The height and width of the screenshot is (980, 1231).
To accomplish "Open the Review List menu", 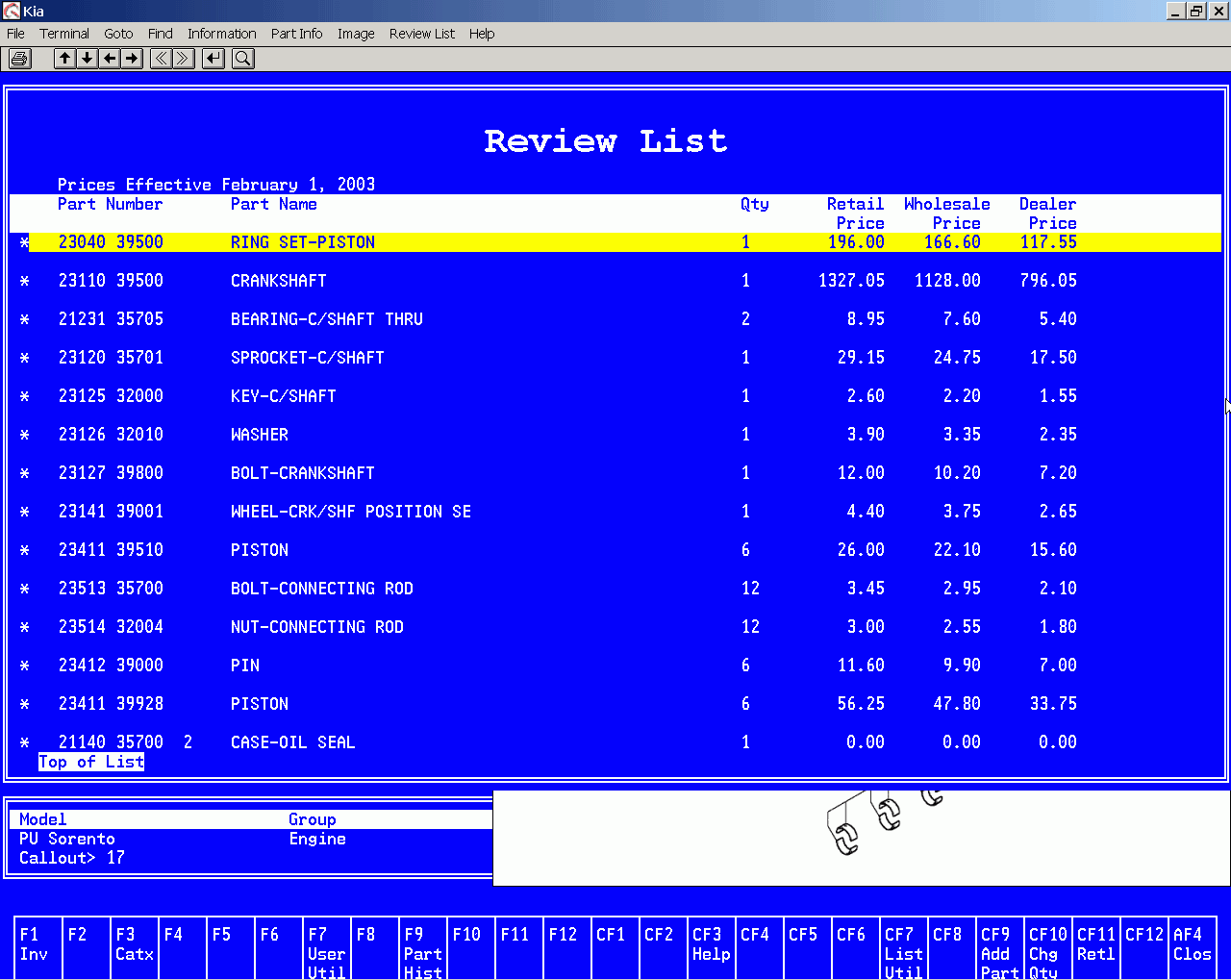I will (x=422, y=34).
